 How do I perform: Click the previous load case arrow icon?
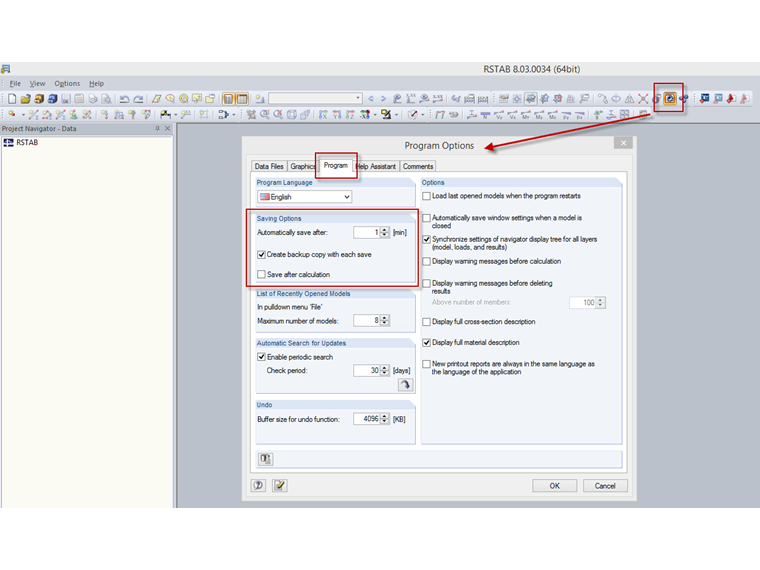coord(371,99)
